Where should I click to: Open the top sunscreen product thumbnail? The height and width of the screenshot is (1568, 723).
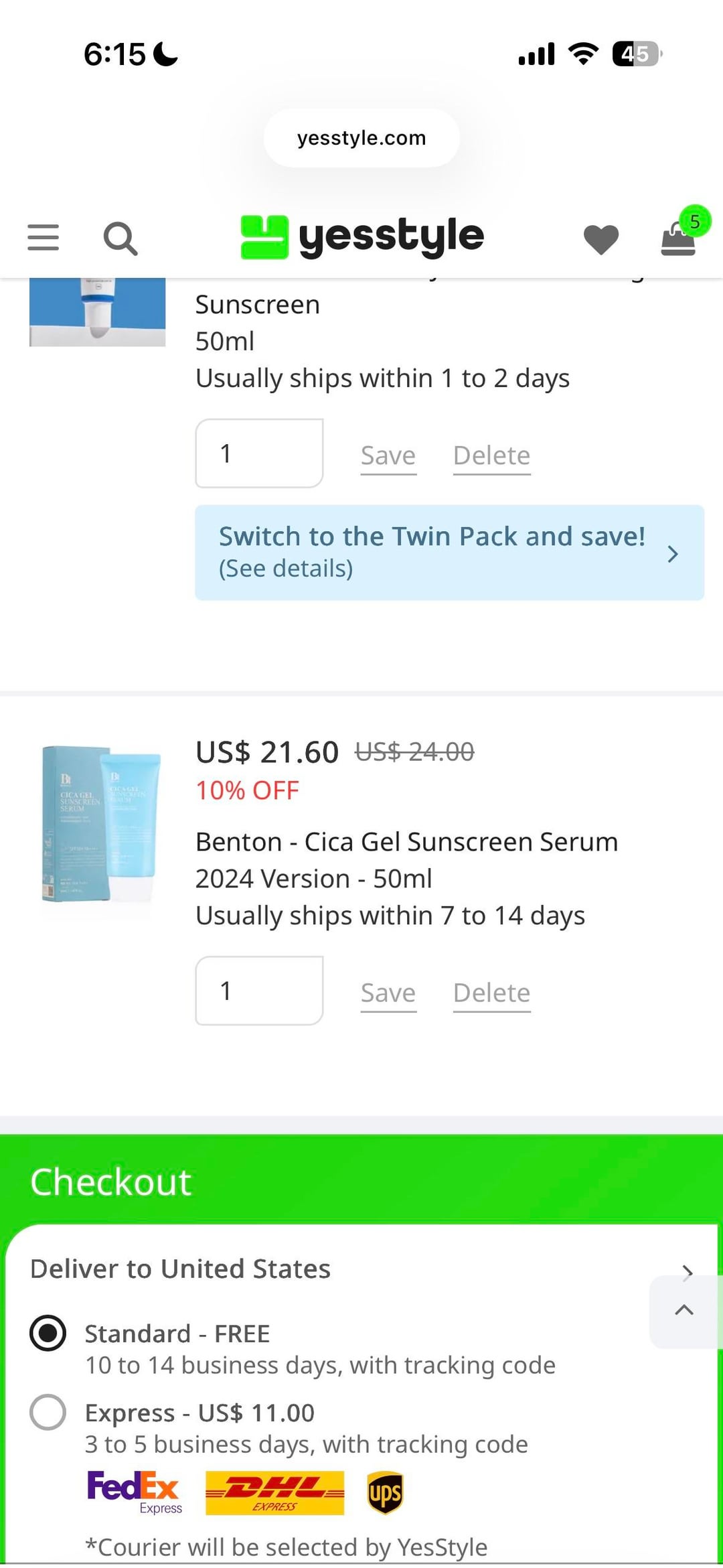[98, 311]
